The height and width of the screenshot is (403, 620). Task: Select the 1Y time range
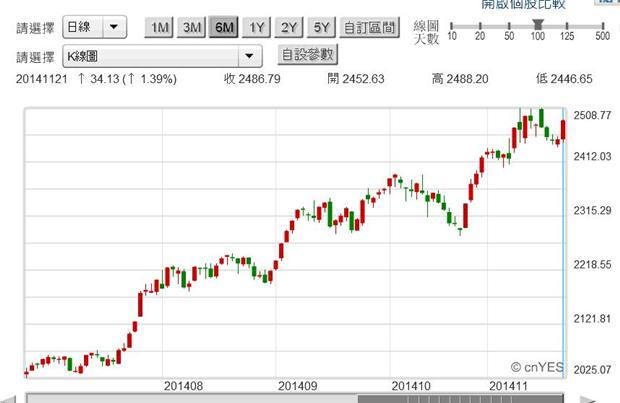click(x=257, y=28)
